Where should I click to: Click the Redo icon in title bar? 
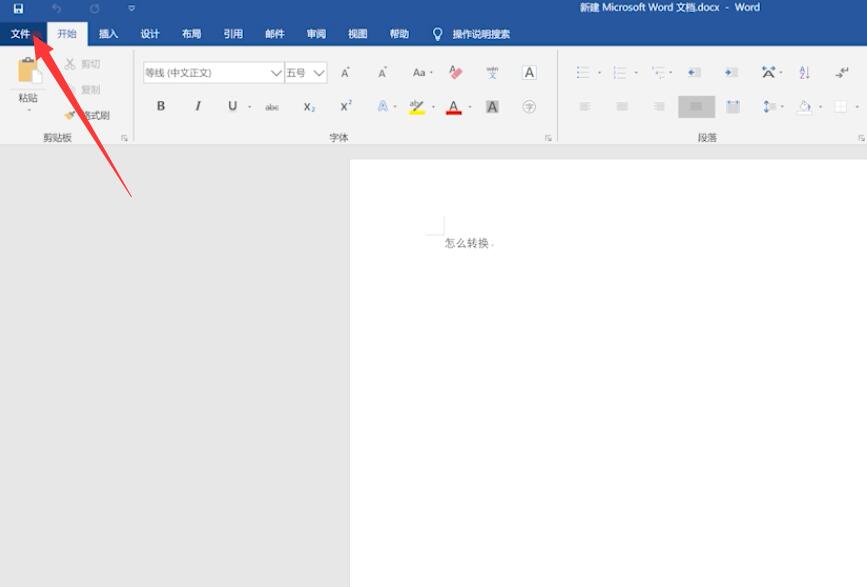point(95,8)
